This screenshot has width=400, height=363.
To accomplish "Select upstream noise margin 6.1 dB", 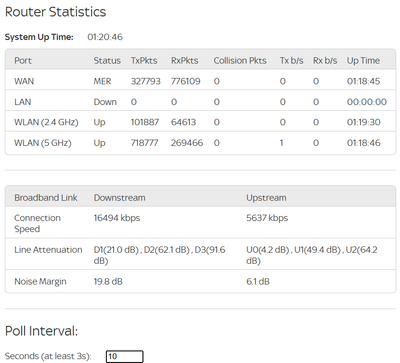I will pyautogui.click(x=258, y=282).
